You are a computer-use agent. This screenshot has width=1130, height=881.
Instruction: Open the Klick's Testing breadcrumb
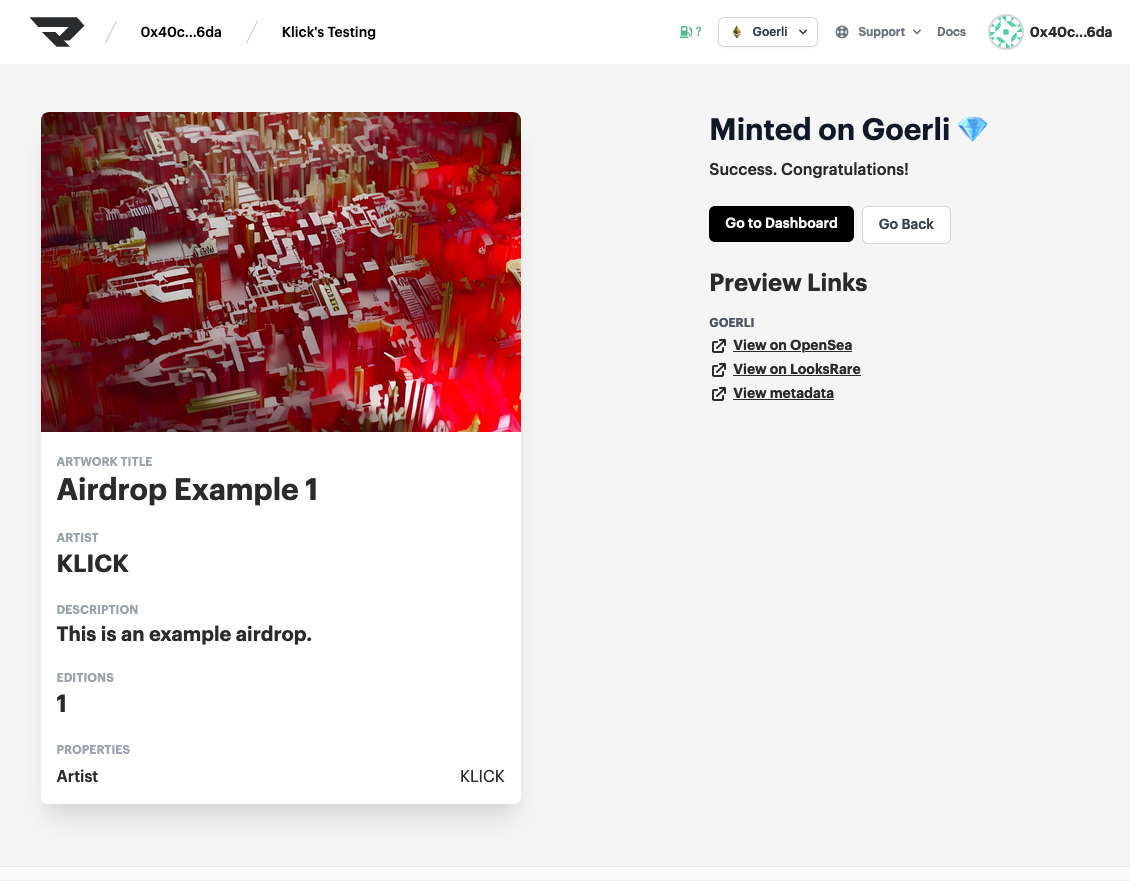click(x=329, y=32)
